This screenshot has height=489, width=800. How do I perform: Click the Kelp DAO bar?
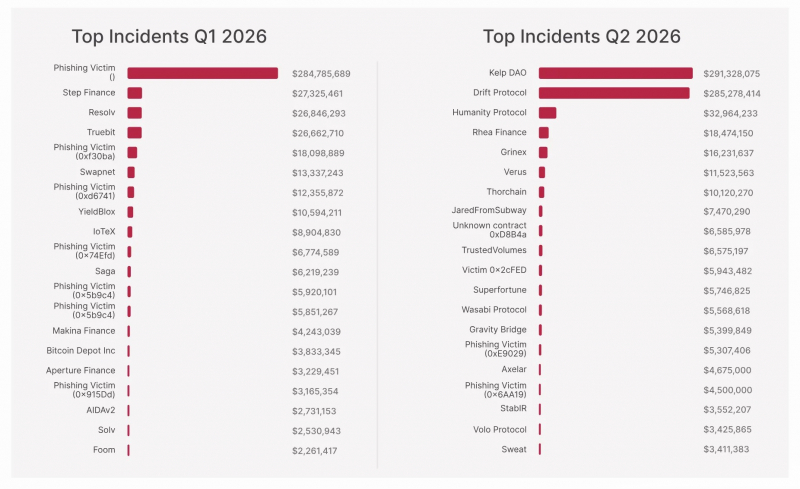coord(615,73)
